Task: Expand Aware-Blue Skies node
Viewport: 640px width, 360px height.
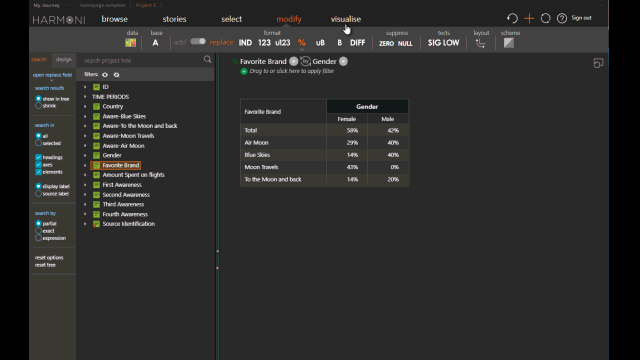Action: pos(85,116)
